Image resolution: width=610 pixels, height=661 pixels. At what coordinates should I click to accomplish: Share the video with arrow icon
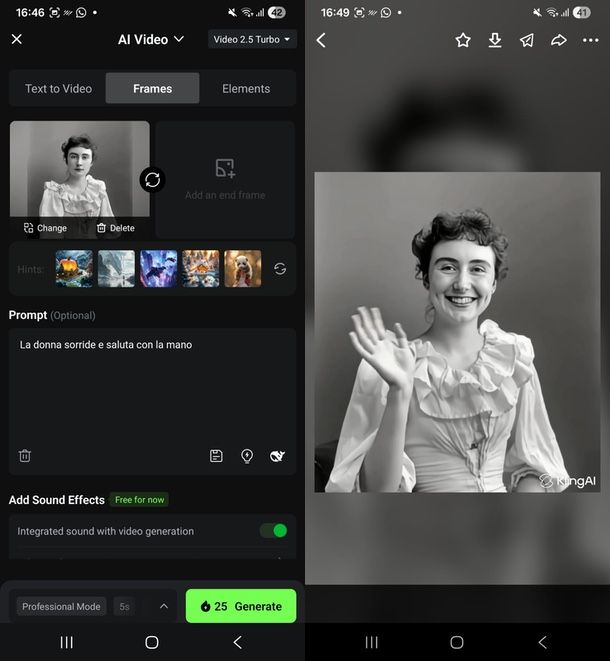tap(559, 40)
